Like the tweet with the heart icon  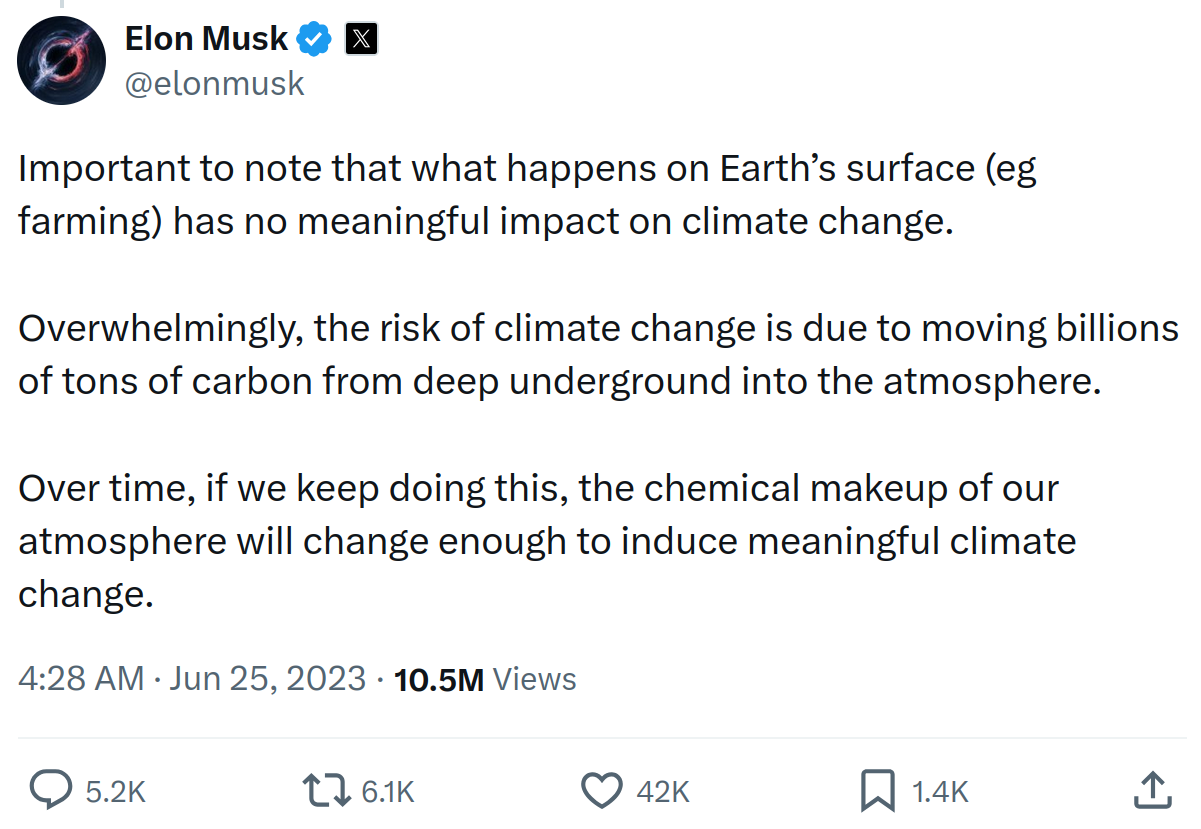[602, 791]
